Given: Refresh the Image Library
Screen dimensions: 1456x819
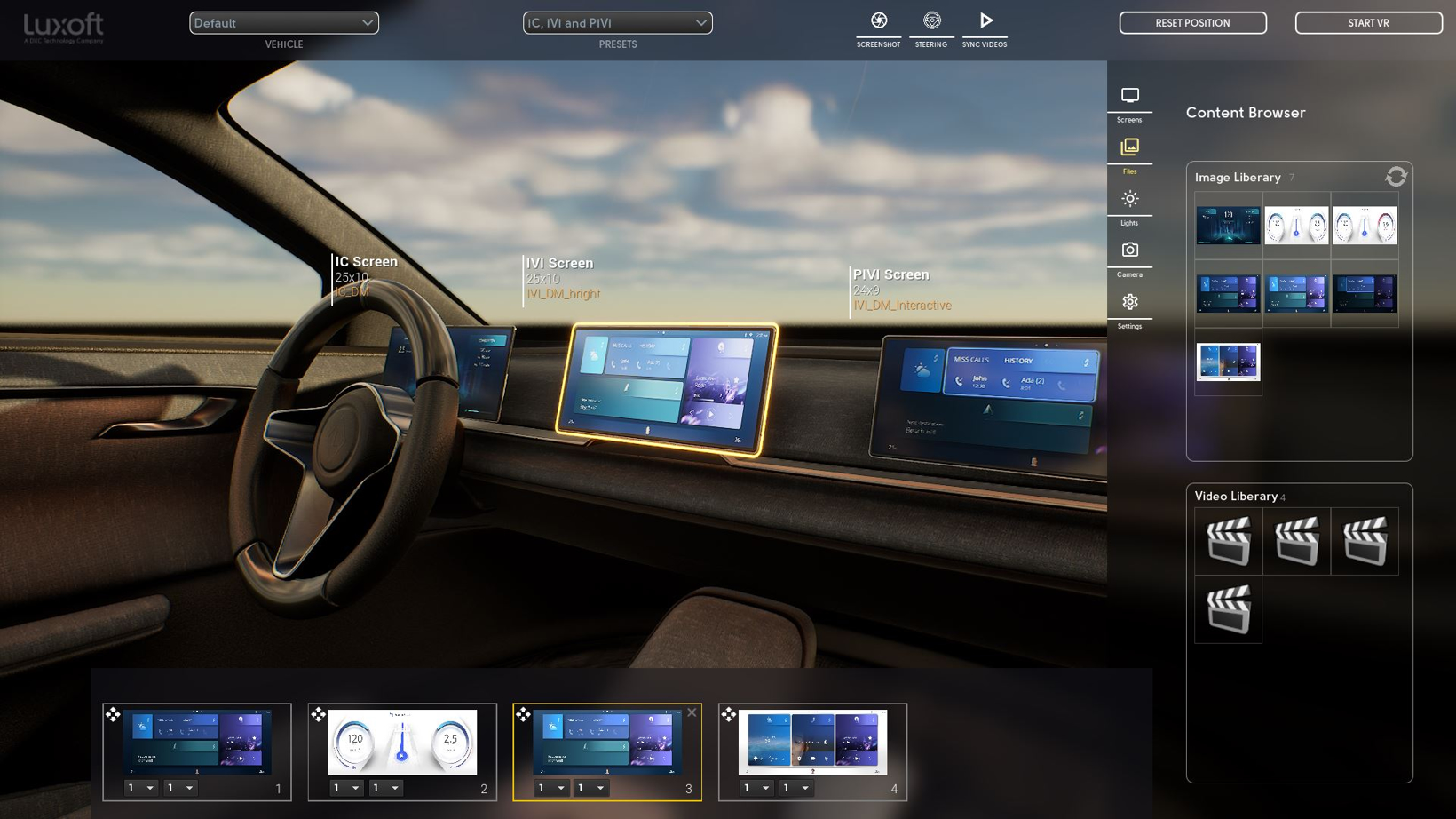Looking at the screenshot, I should coord(1396,176).
